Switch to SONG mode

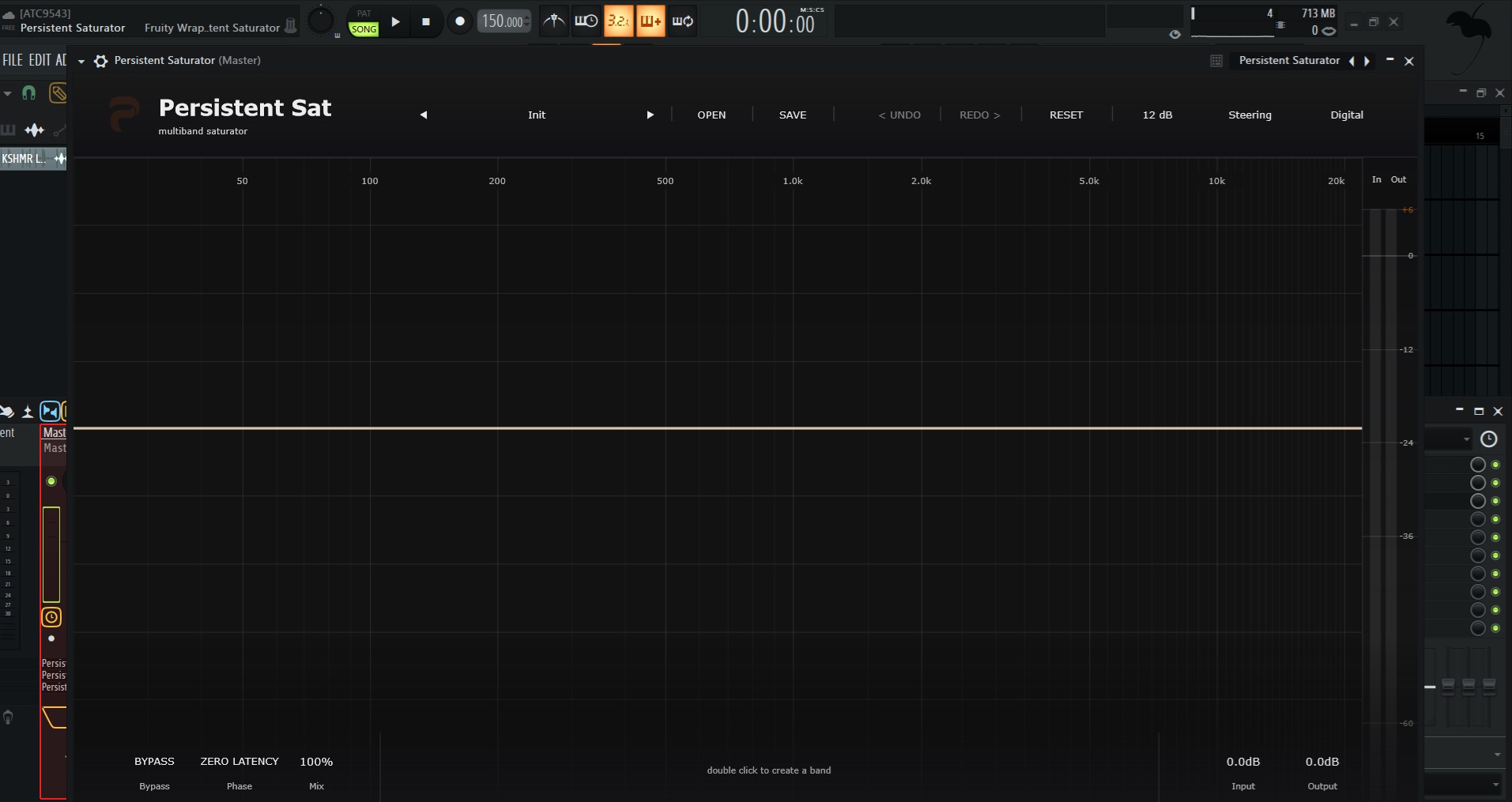(364, 29)
